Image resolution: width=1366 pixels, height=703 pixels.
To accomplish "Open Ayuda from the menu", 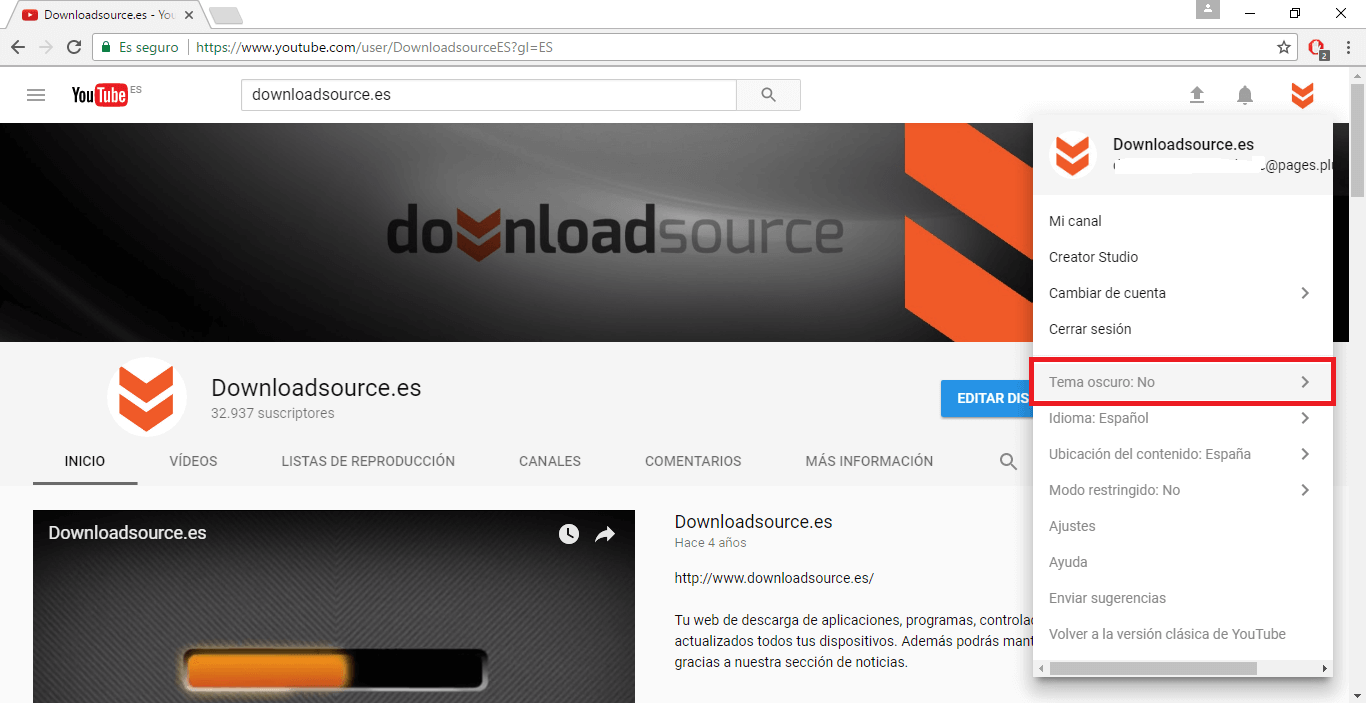I will (1182, 562).
